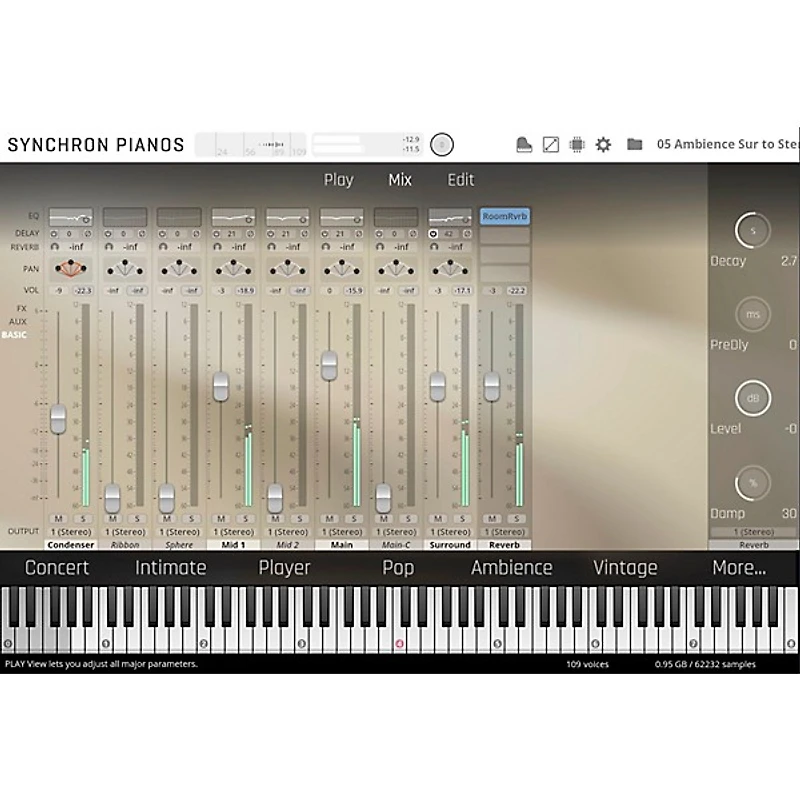Solo the Surround channel

(463, 518)
